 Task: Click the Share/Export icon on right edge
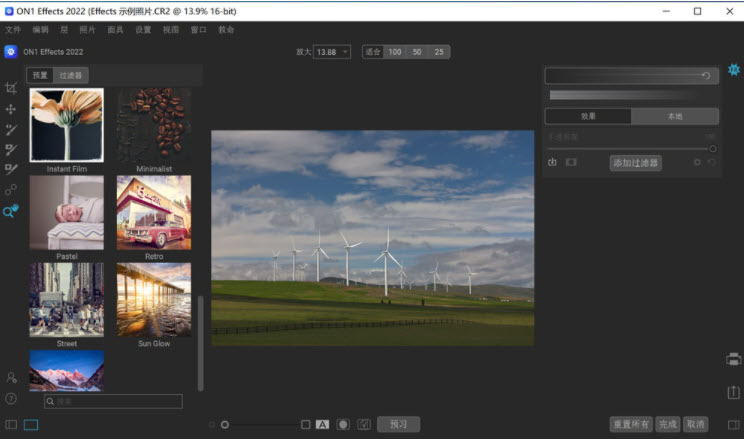733,392
